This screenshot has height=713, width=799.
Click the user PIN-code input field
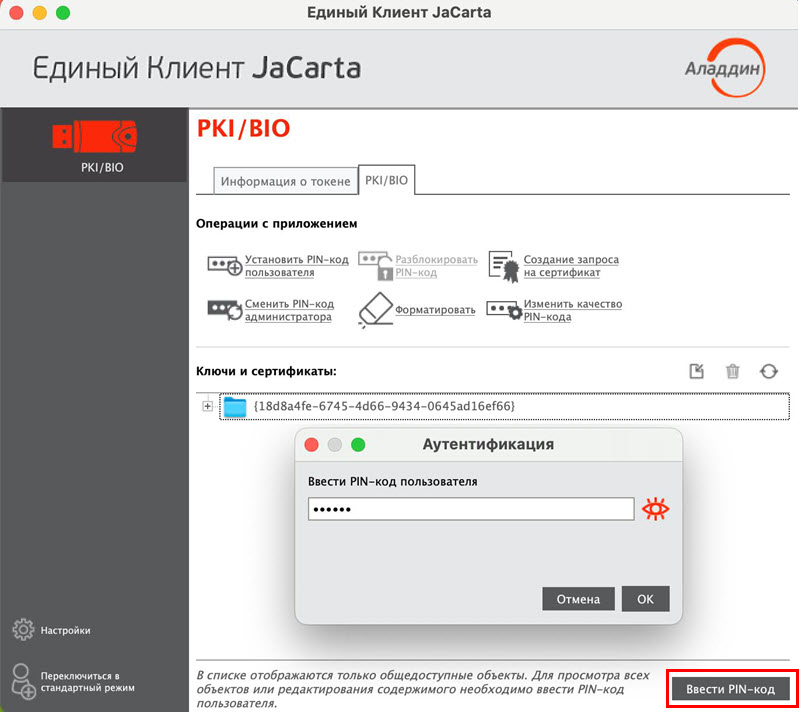click(470, 509)
